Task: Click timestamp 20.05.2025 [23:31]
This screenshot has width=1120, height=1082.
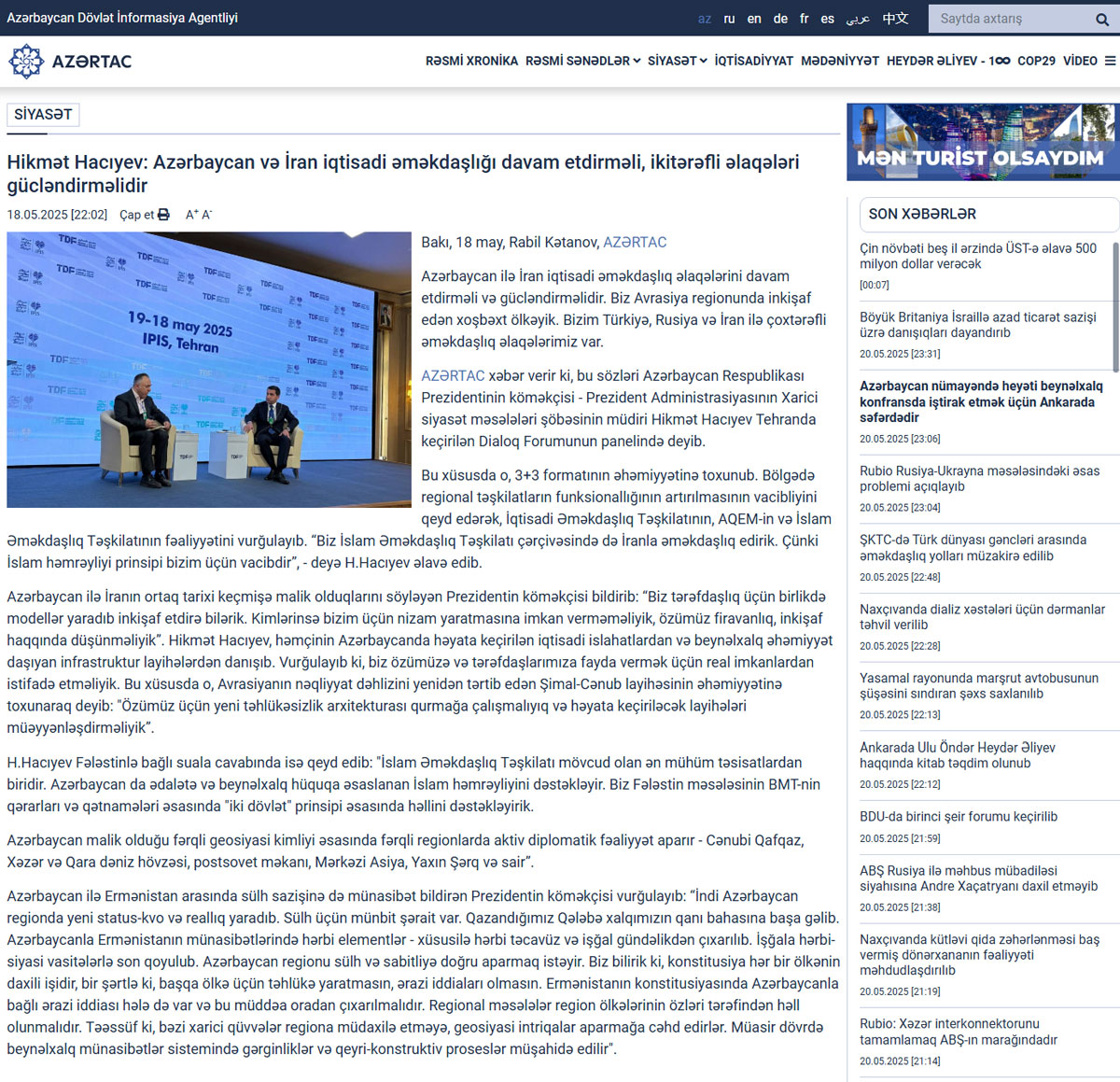Action: tap(900, 354)
